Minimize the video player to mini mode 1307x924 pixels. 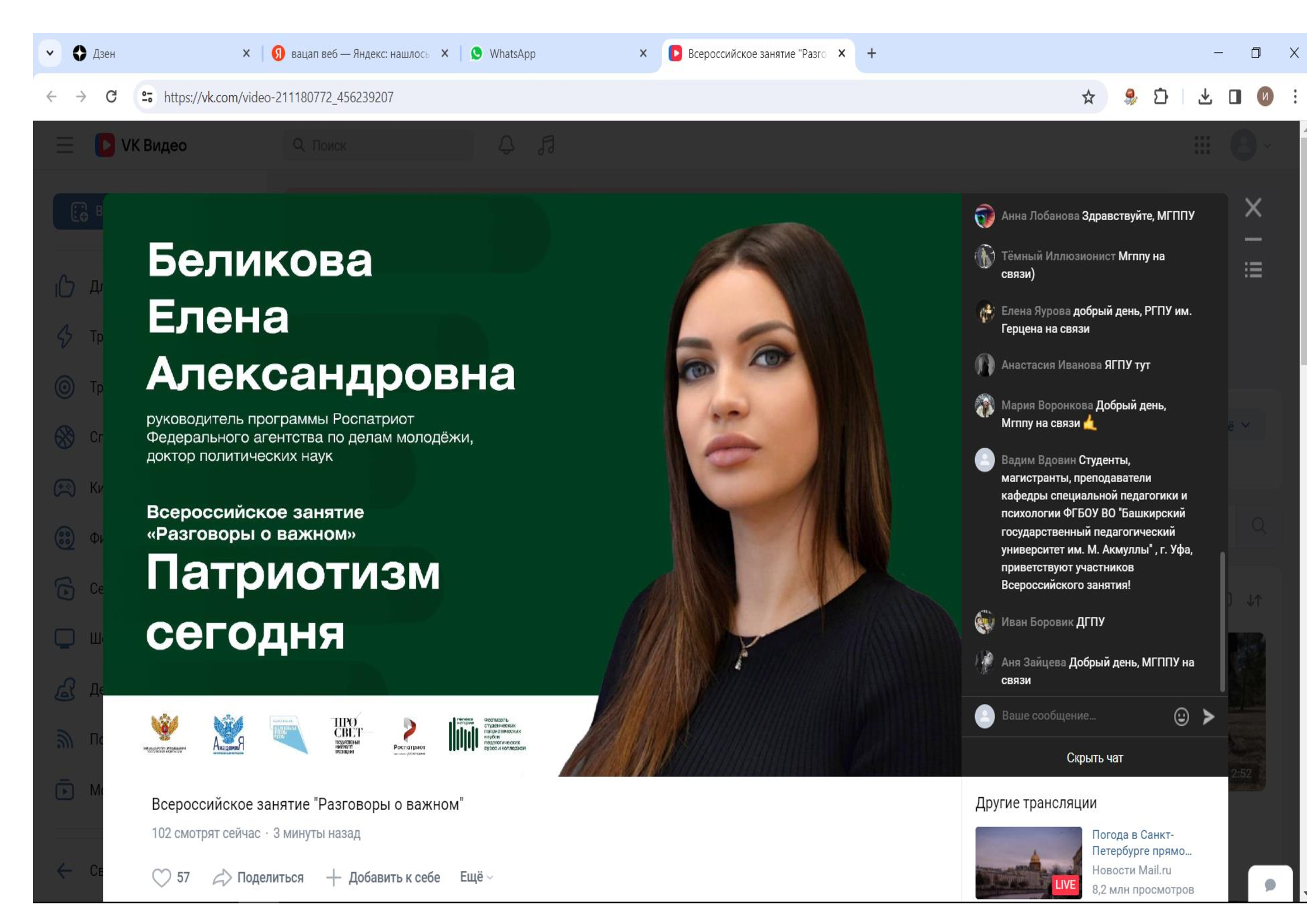pos(1253,240)
